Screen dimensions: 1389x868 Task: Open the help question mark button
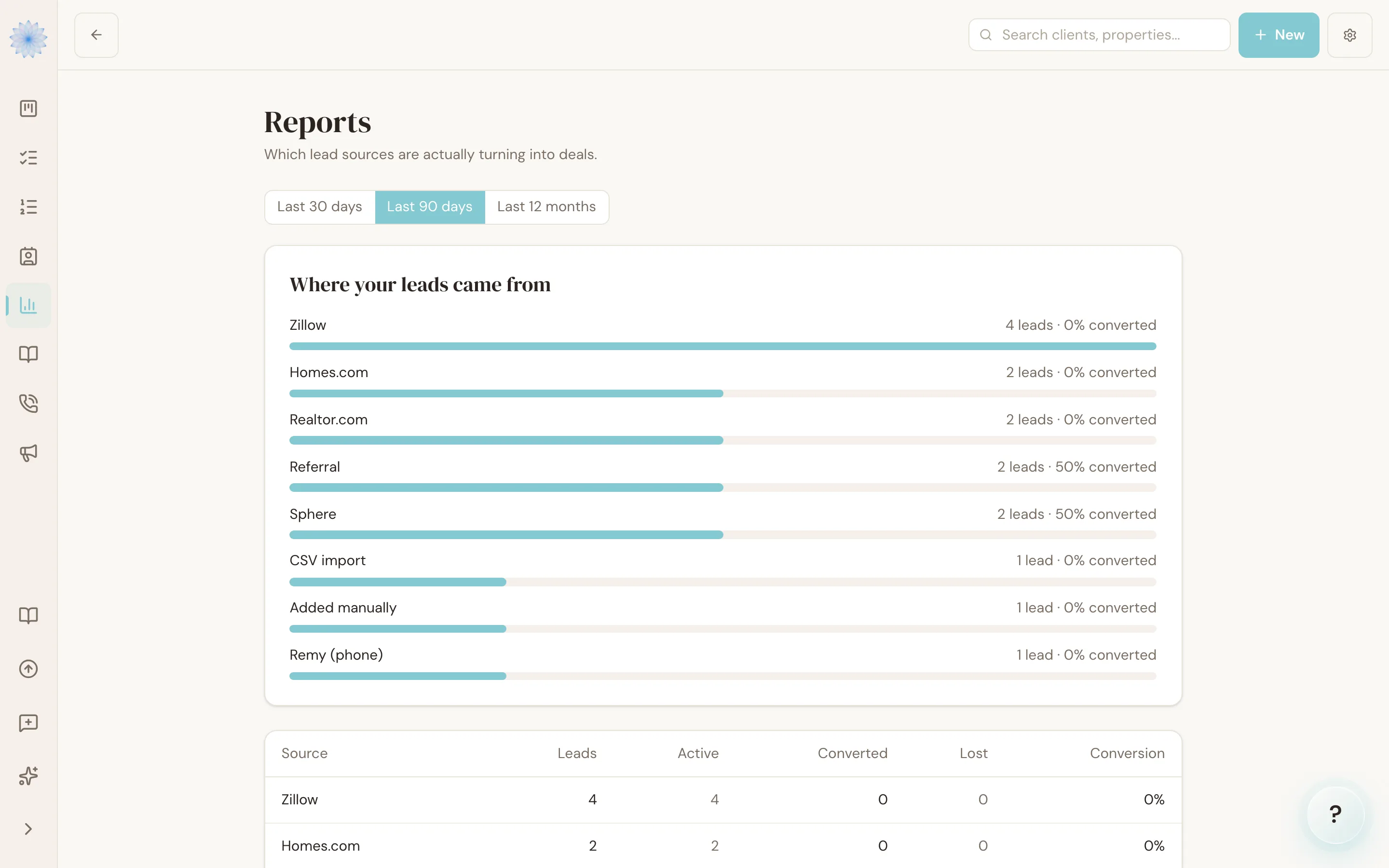click(x=1335, y=814)
